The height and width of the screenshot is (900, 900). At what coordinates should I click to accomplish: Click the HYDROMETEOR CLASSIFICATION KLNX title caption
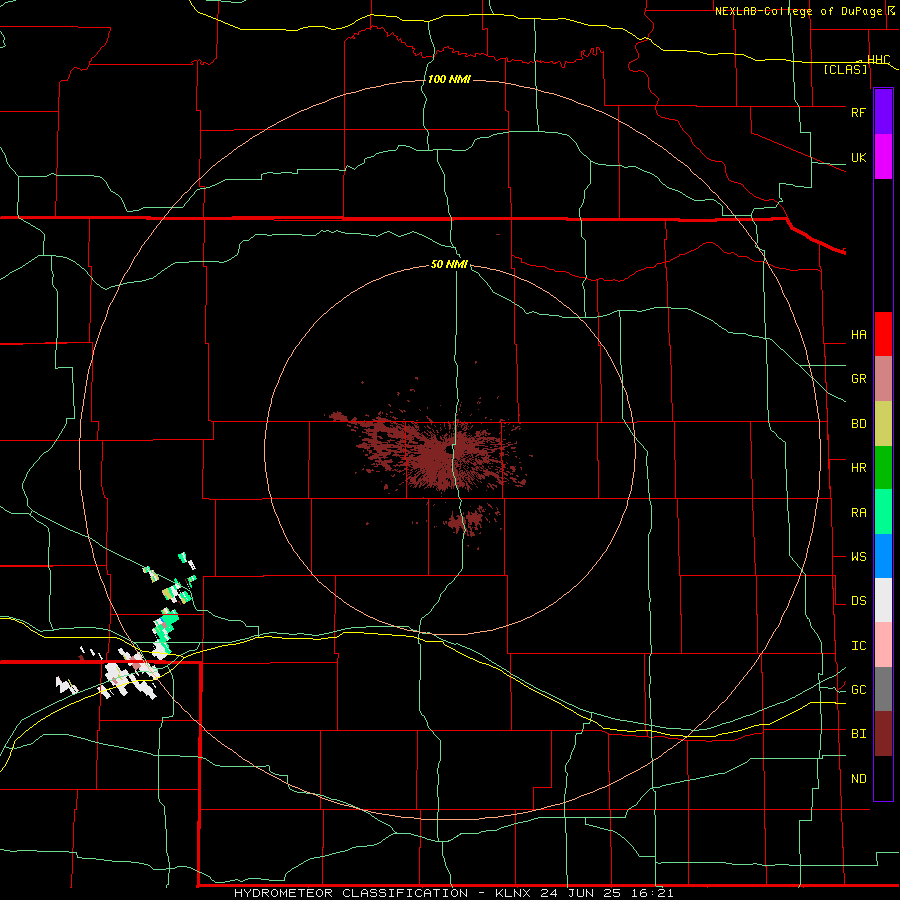click(x=453, y=893)
